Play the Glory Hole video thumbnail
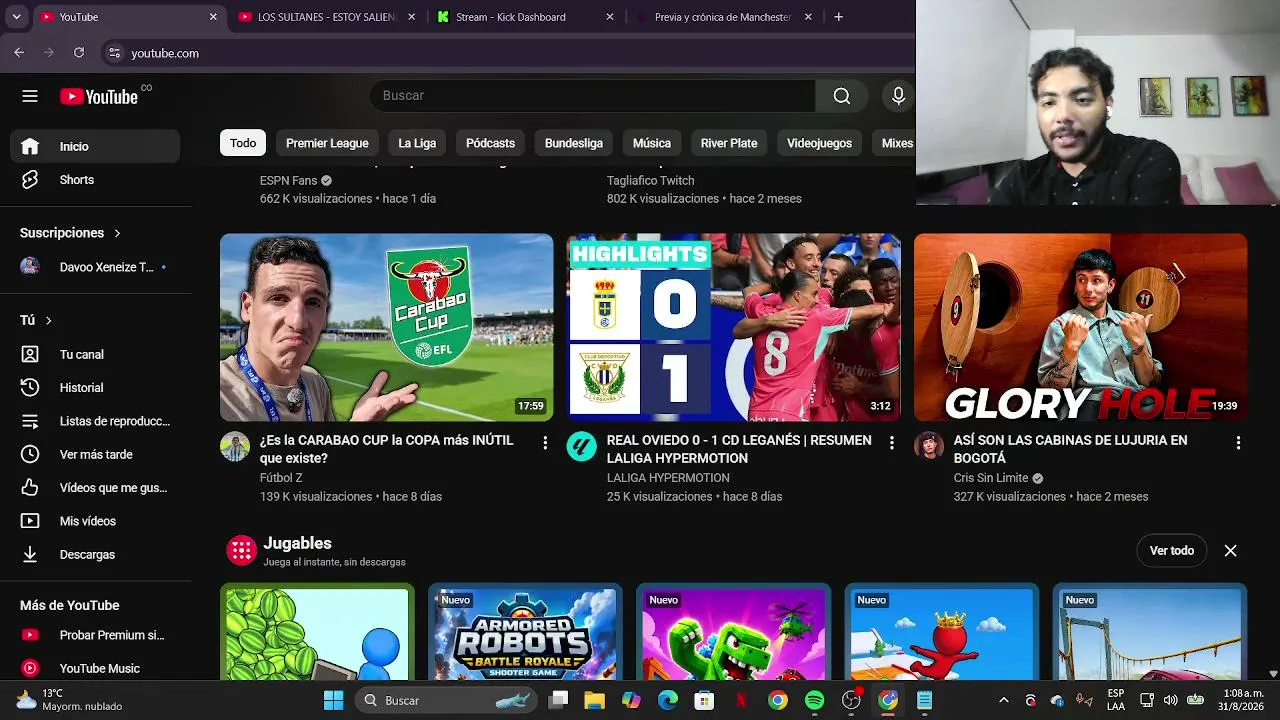 coord(1081,327)
